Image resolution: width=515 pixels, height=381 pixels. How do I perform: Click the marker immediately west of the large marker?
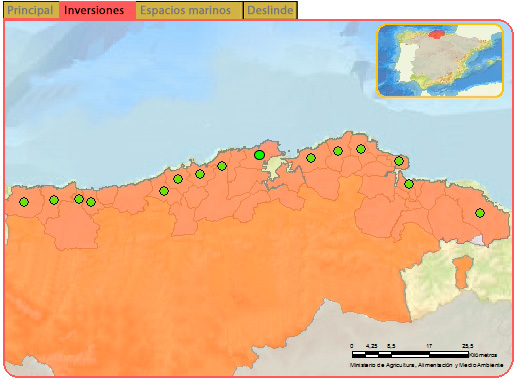222,166
